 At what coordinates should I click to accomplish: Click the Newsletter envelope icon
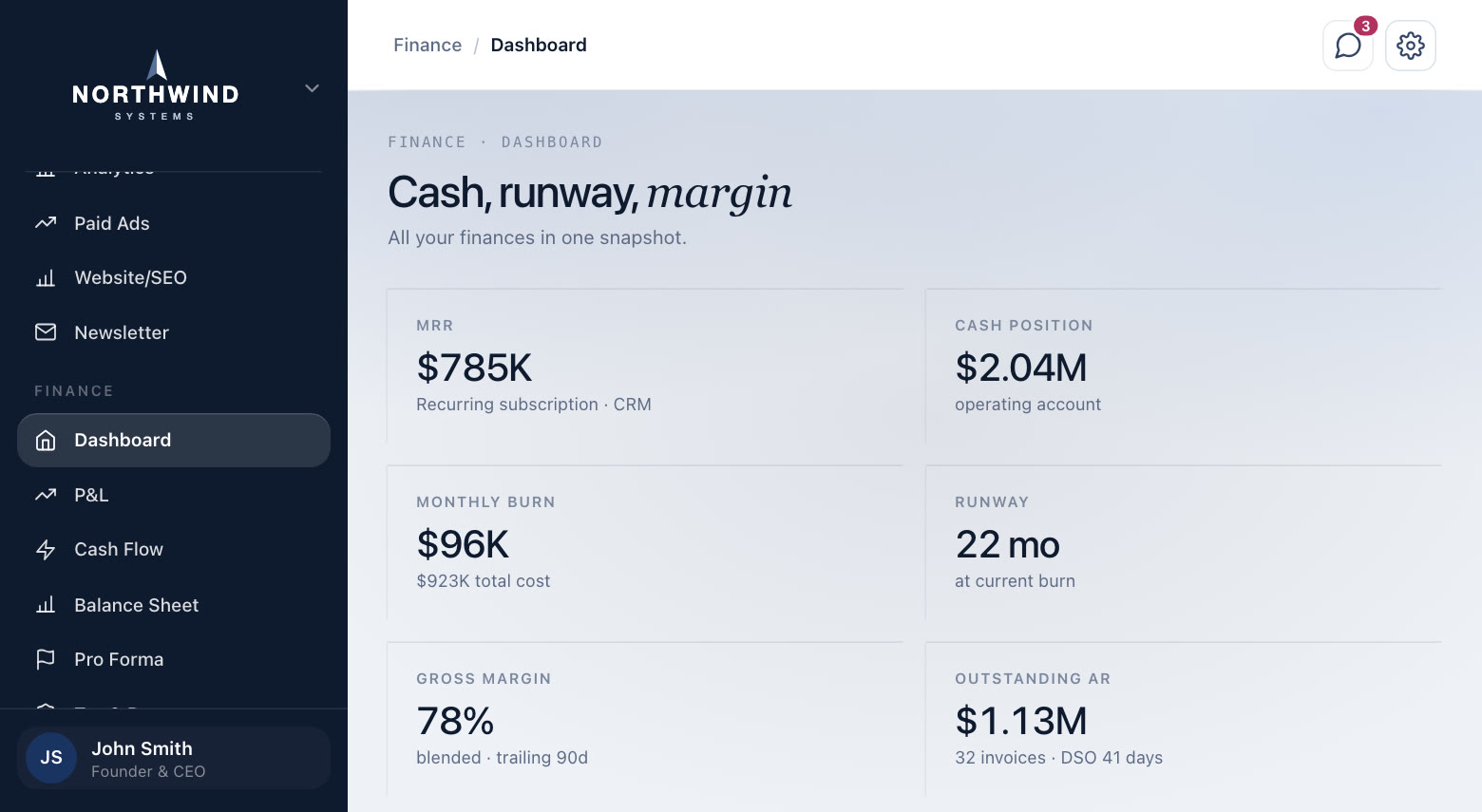[46, 332]
